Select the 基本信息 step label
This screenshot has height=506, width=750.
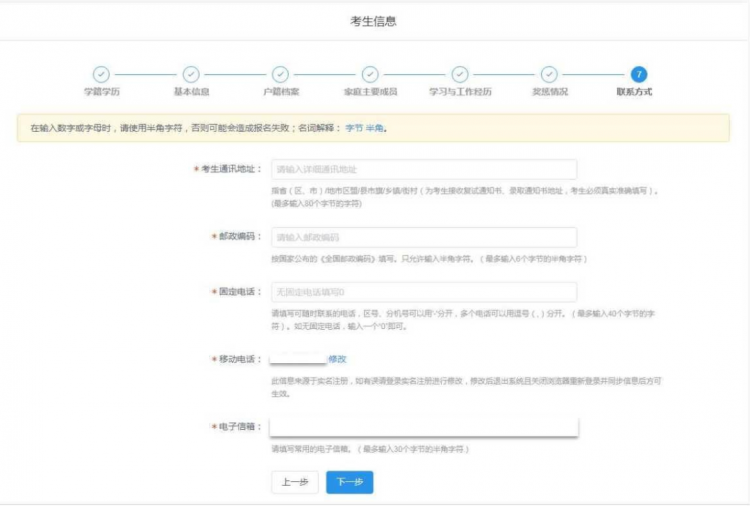pos(191,92)
